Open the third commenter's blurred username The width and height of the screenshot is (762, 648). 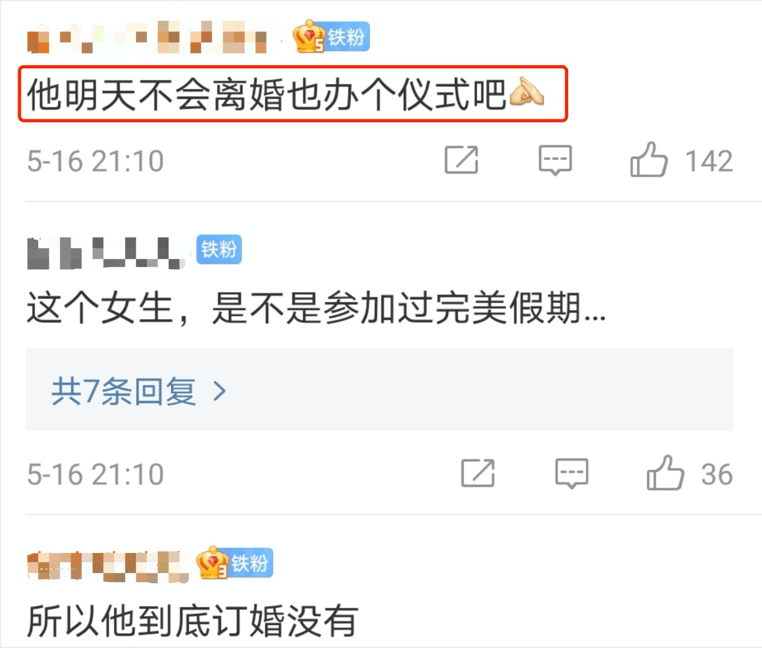[107, 566]
